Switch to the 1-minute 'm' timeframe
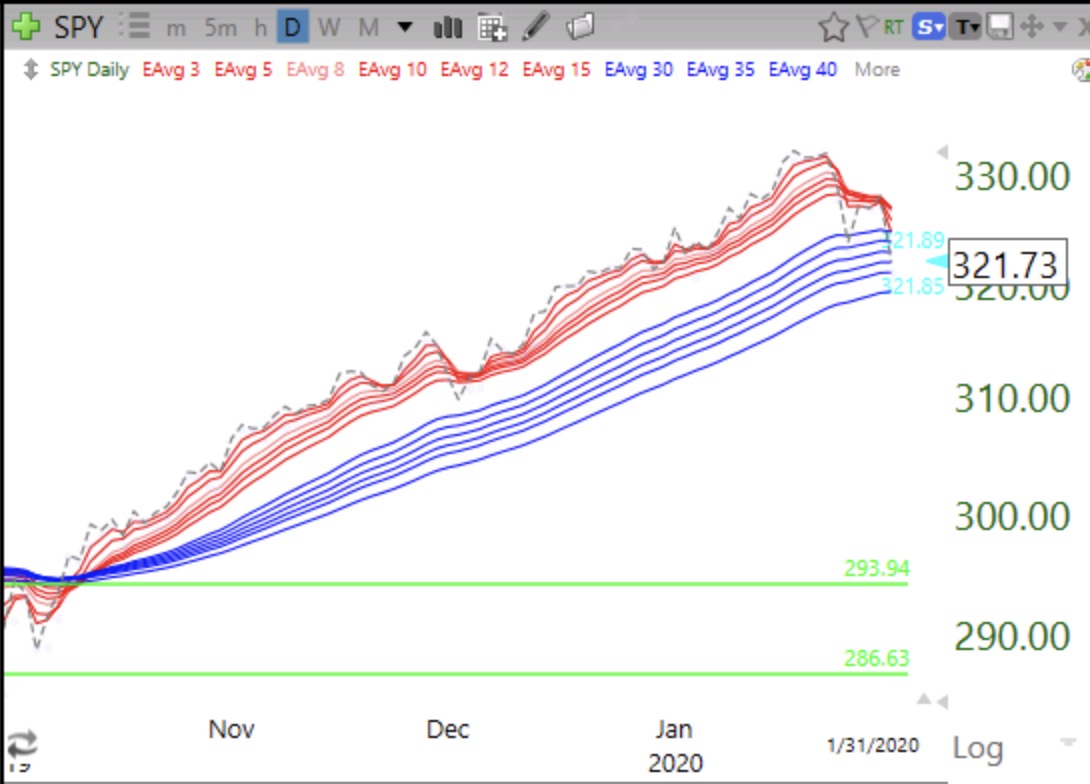 click(x=176, y=28)
